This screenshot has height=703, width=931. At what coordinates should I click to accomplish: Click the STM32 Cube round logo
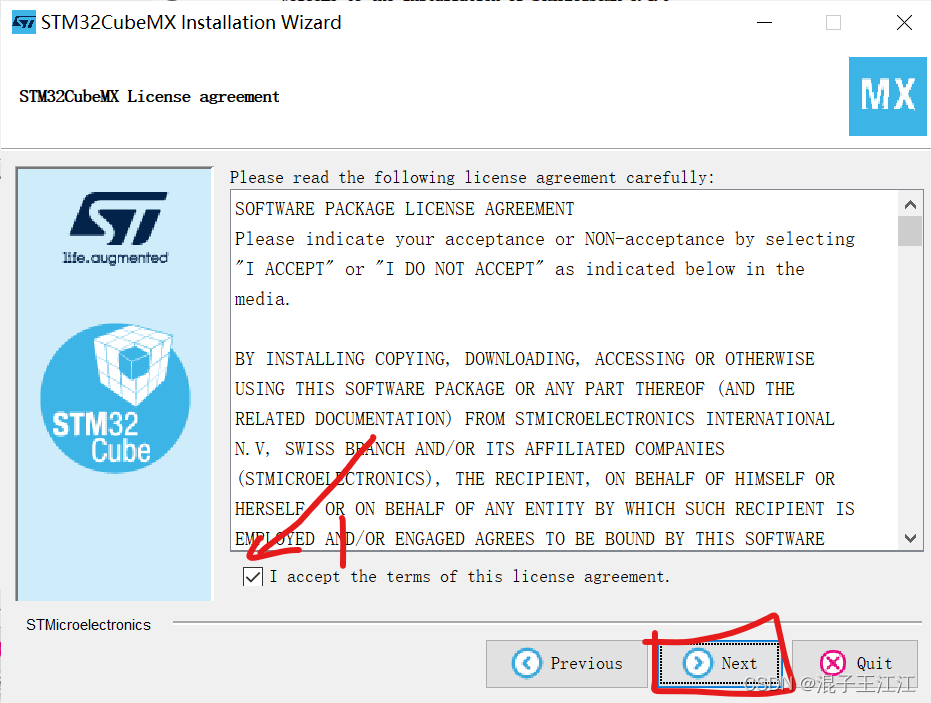[115, 398]
